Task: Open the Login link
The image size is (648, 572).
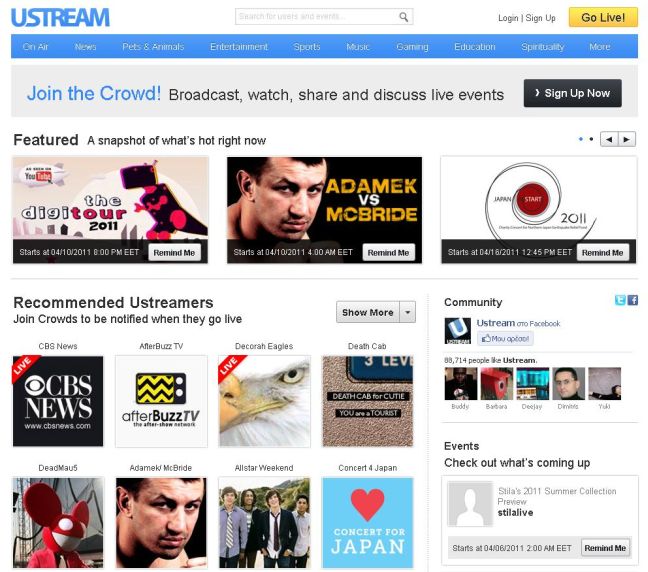Action: [x=508, y=18]
